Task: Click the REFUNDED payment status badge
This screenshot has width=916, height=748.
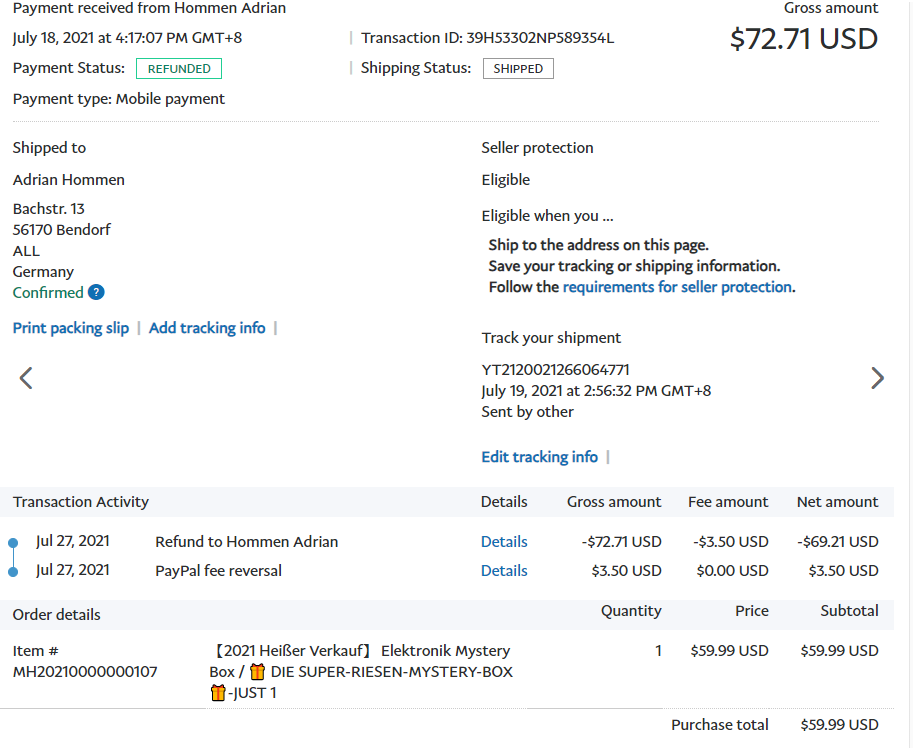Action: pyautogui.click(x=179, y=69)
